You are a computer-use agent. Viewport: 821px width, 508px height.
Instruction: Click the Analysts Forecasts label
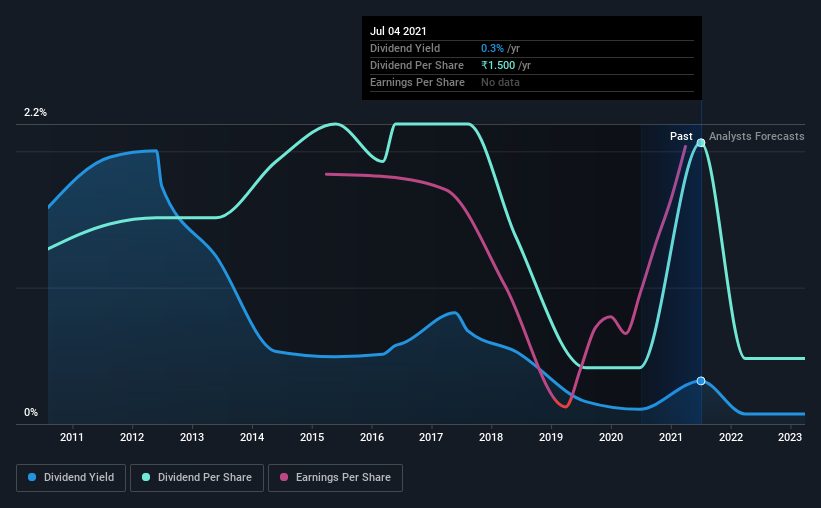click(757, 136)
